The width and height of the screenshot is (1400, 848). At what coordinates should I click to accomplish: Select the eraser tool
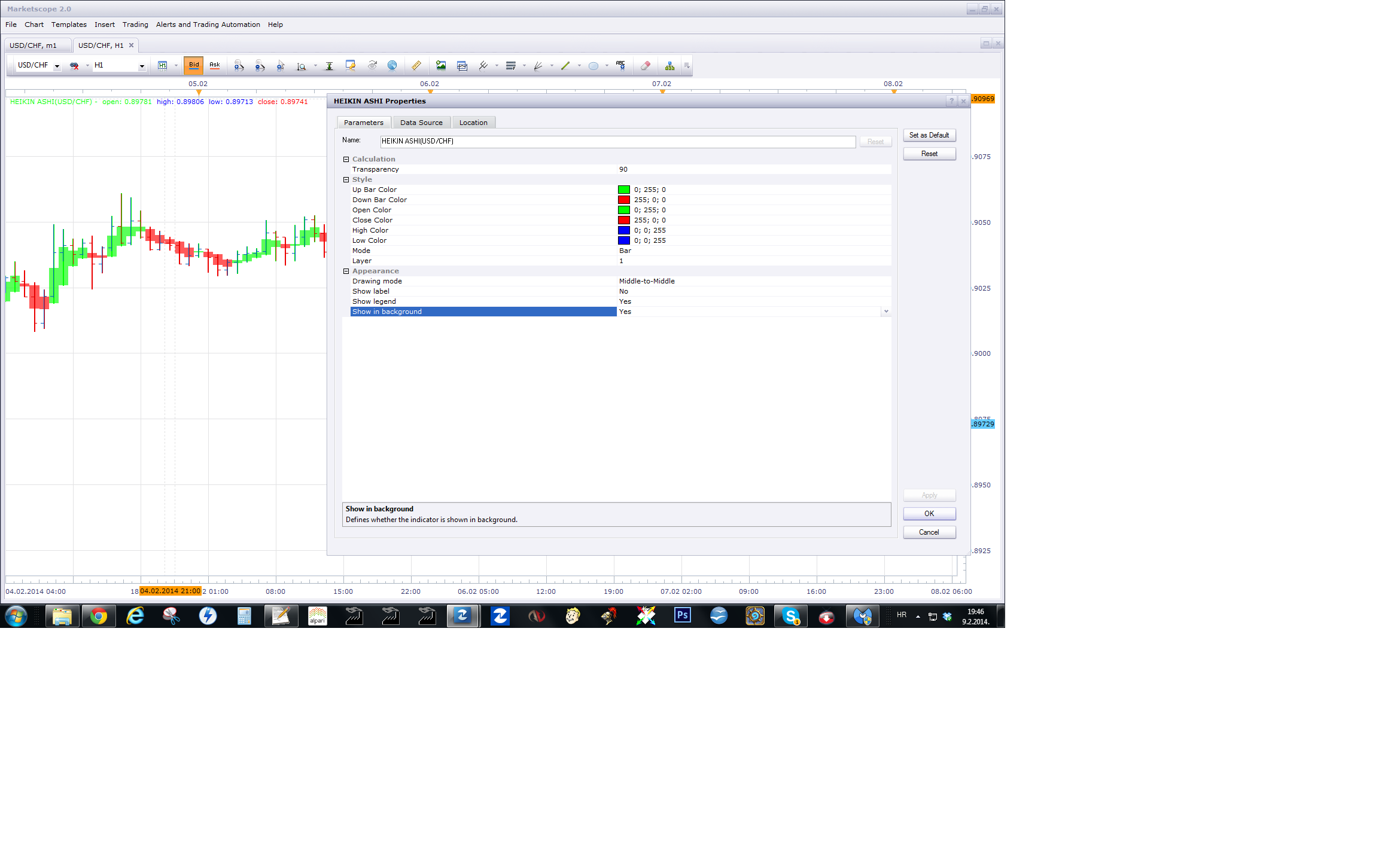pos(645,66)
